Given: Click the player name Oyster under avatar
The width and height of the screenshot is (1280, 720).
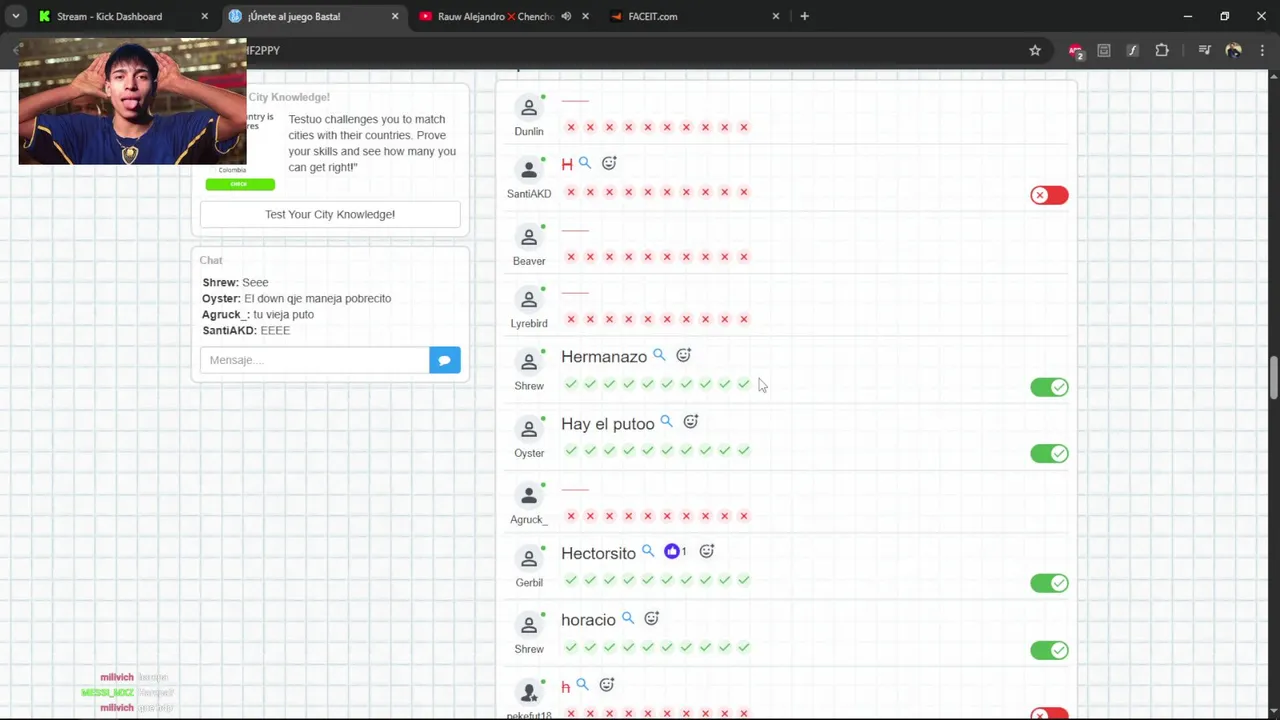Looking at the screenshot, I should [x=529, y=453].
